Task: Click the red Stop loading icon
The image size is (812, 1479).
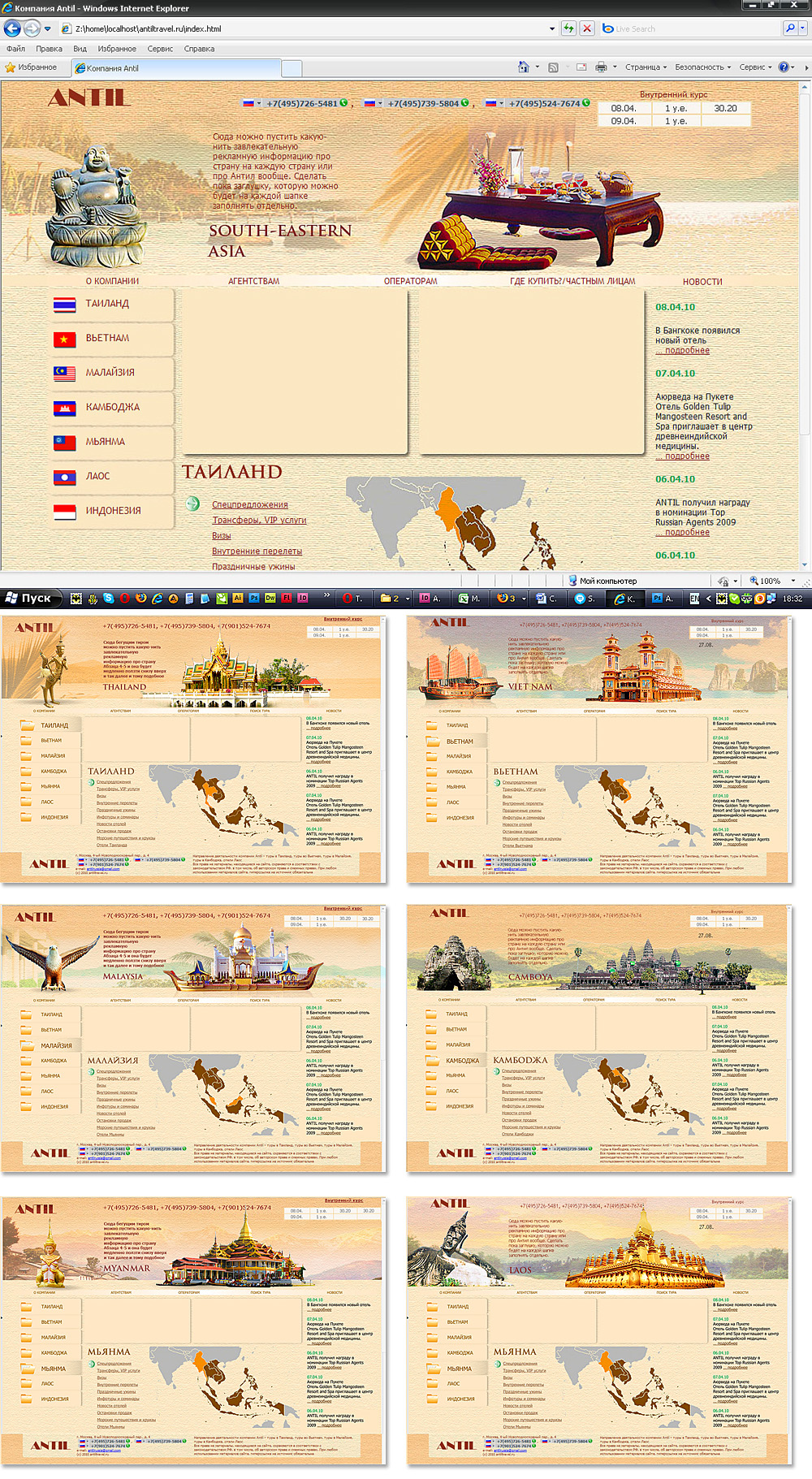Action: click(587, 28)
